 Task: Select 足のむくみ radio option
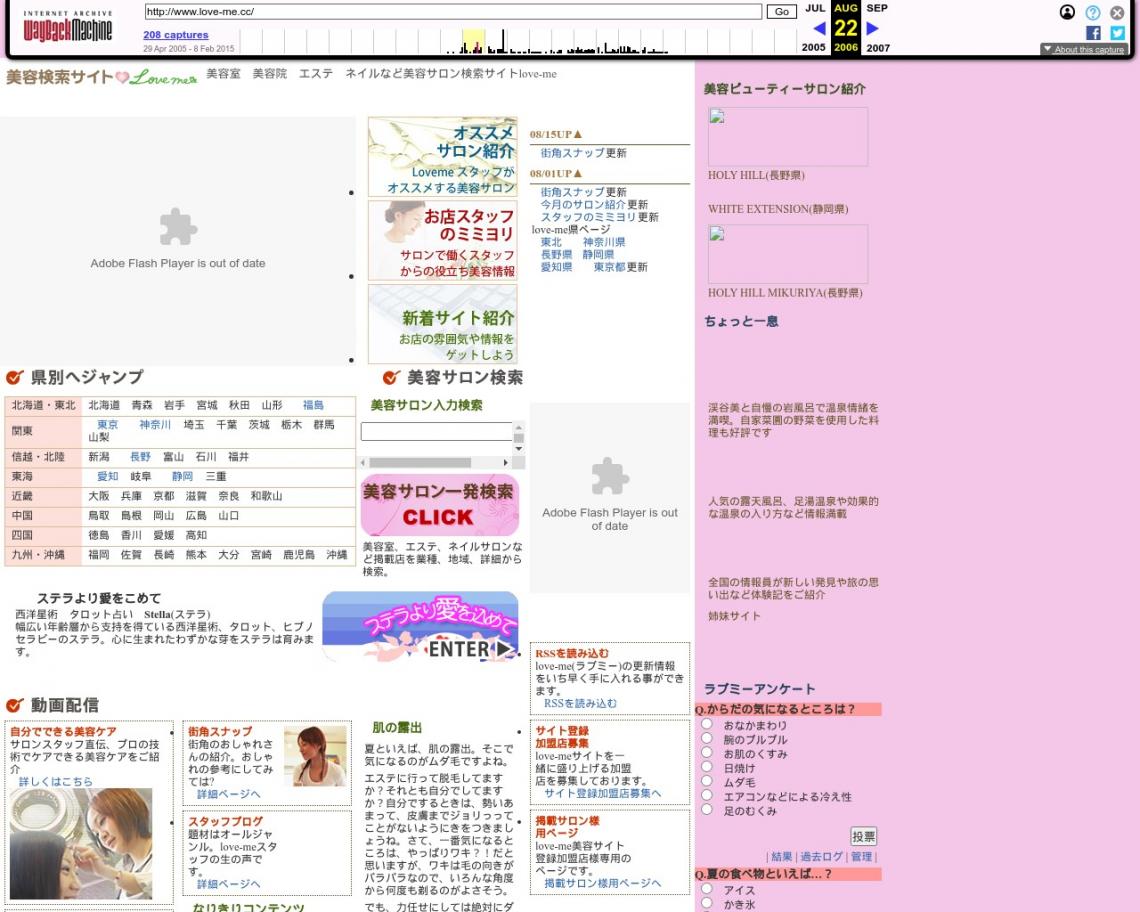tap(707, 809)
